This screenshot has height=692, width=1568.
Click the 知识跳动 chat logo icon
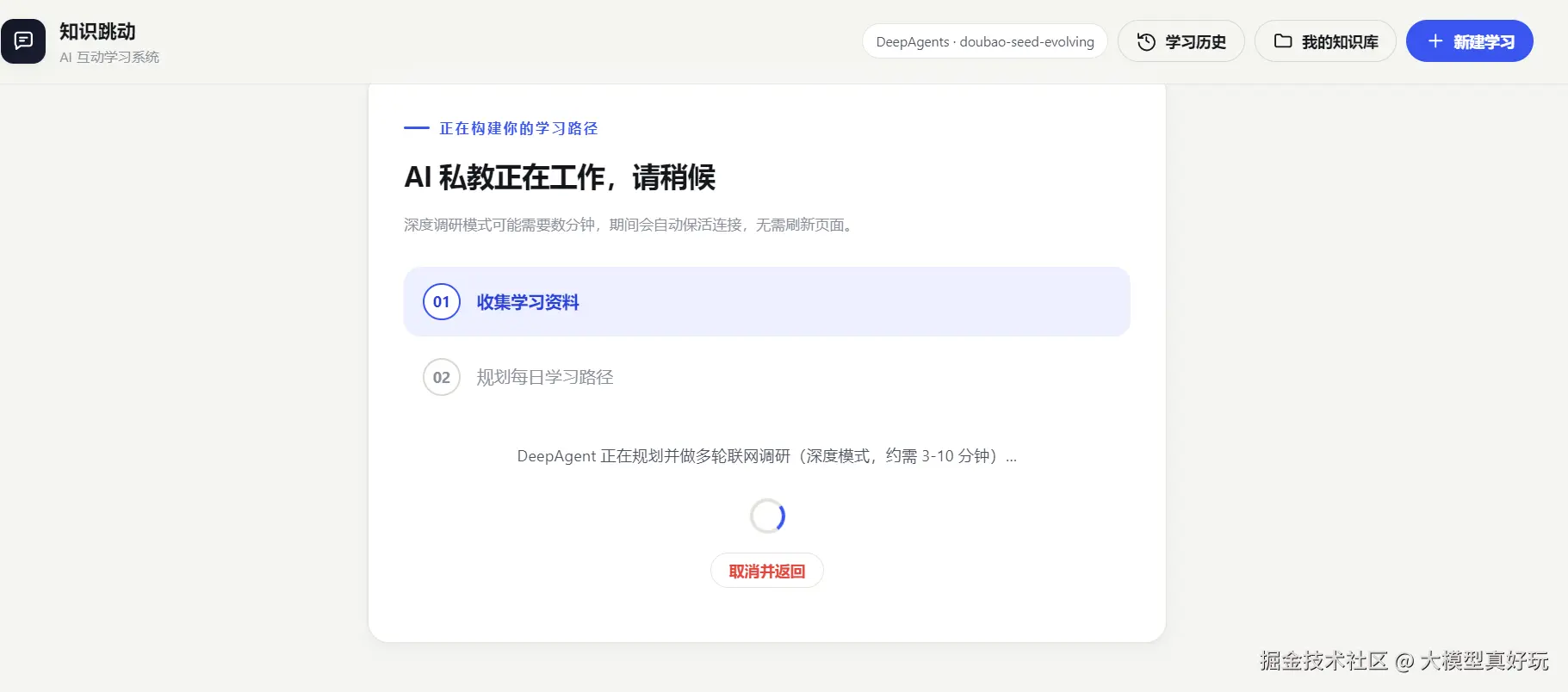coord(23,41)
